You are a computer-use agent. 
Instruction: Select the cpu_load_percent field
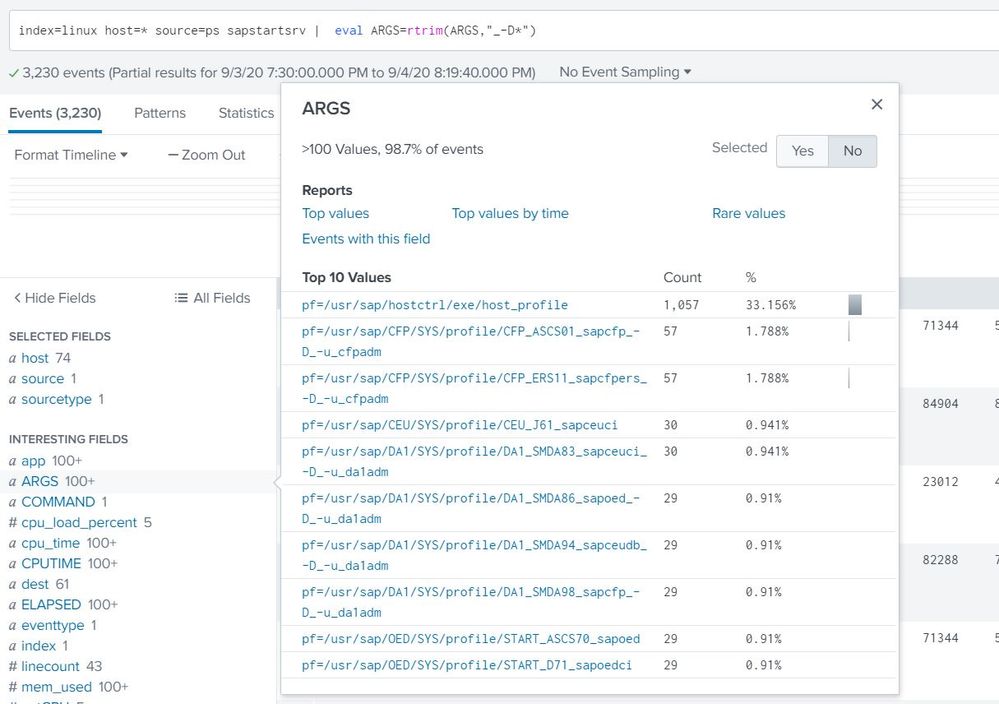point(79,522)
